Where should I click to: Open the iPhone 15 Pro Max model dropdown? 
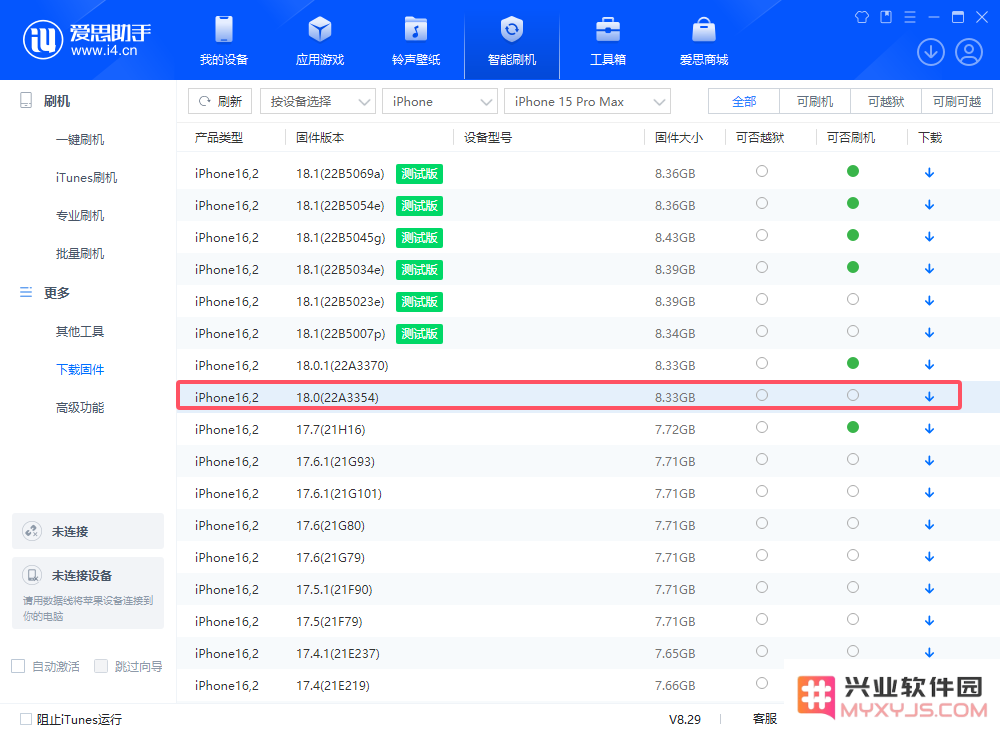coord(587,101)
